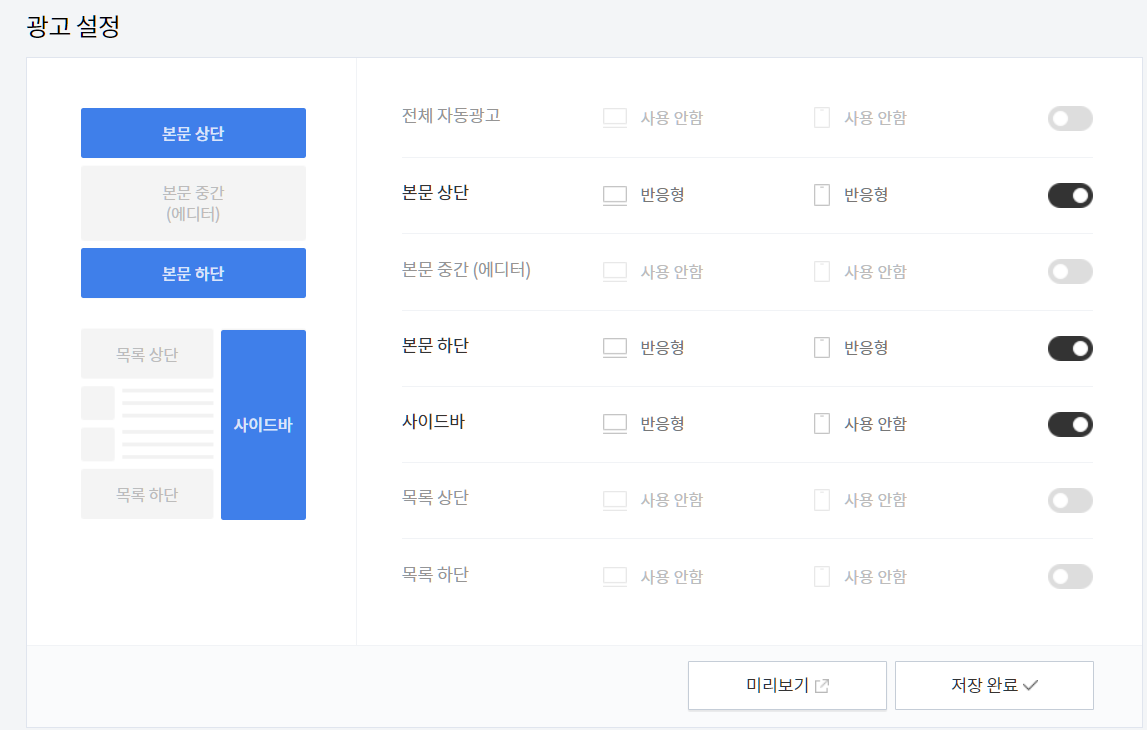Click the PC icon in 전체 자동광고 row
This screenshot has height=730, width=1147.
(x=614, y=117)
